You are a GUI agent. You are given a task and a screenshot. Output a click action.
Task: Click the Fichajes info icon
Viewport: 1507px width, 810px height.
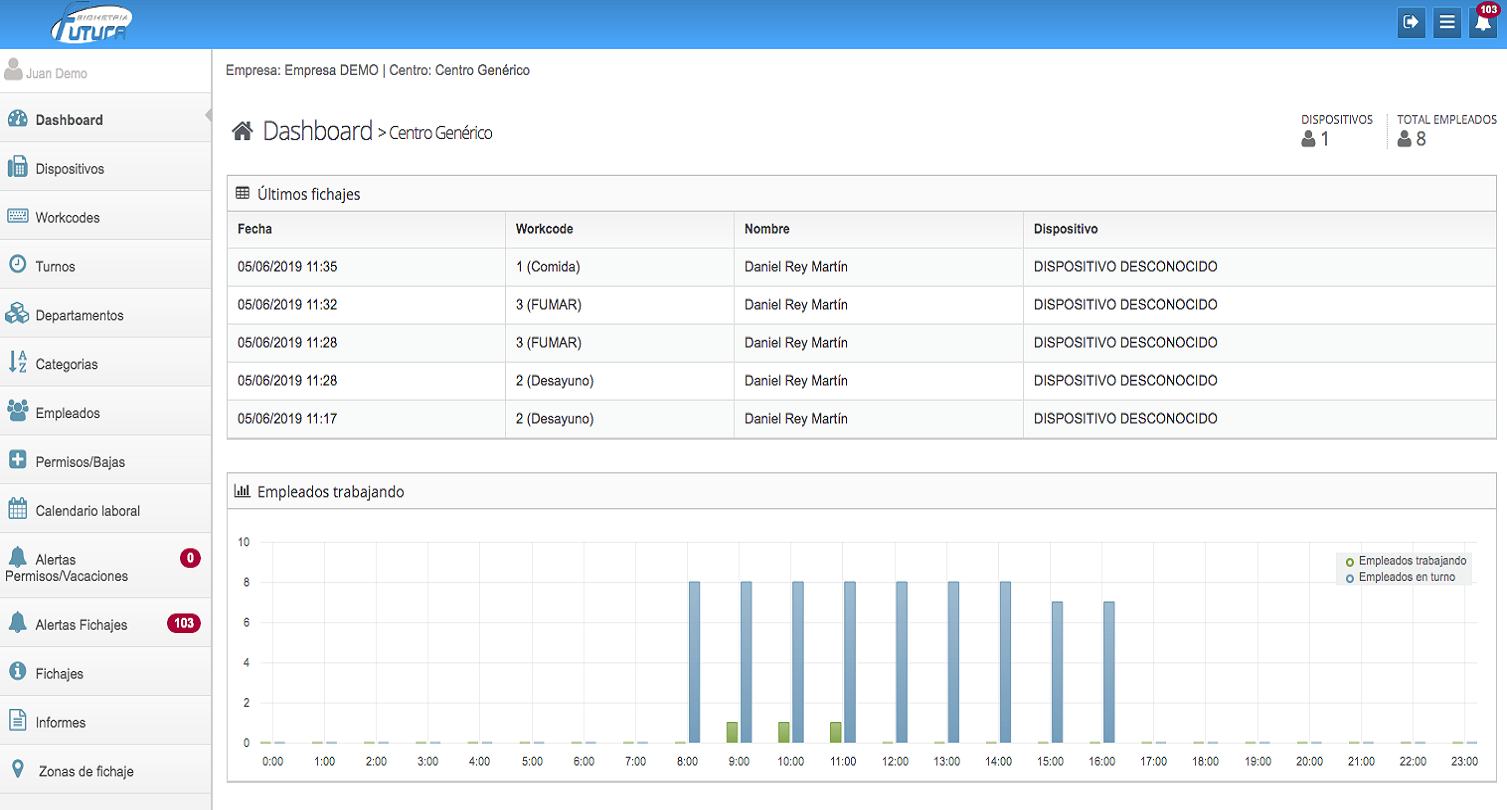[17, 671]
